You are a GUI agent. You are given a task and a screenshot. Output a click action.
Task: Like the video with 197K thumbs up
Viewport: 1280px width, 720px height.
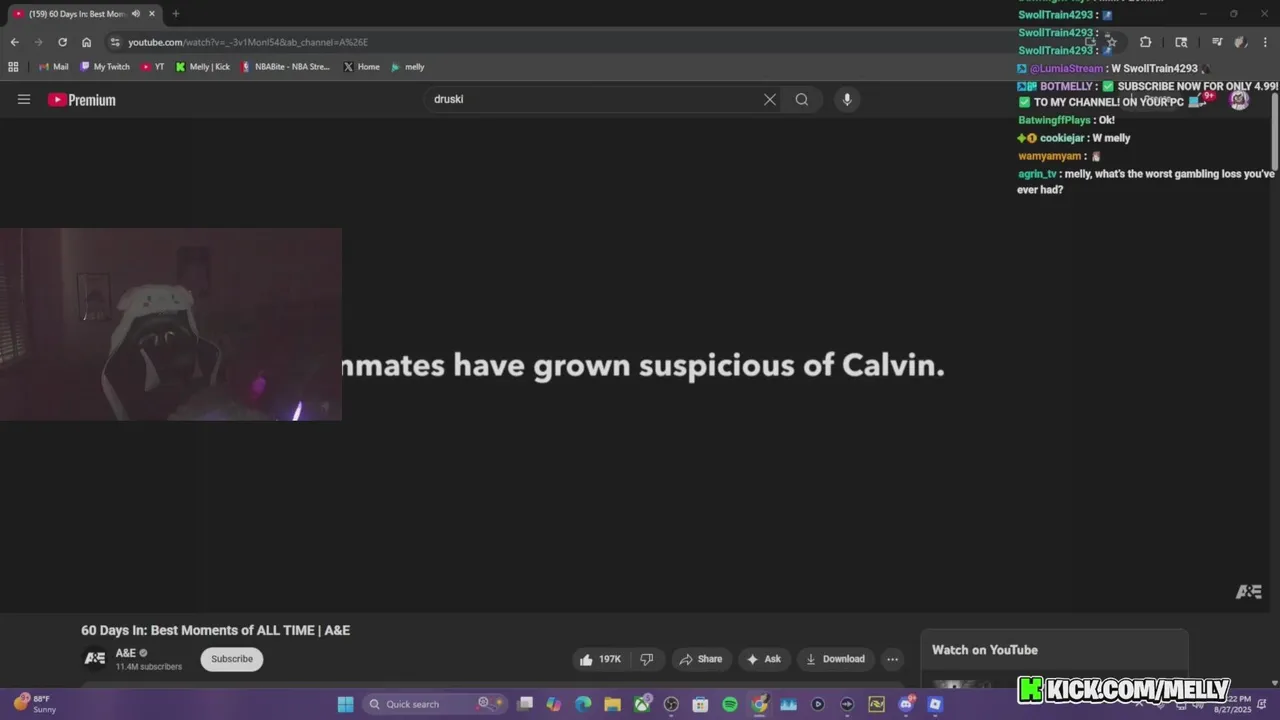[x=600, y=659]
